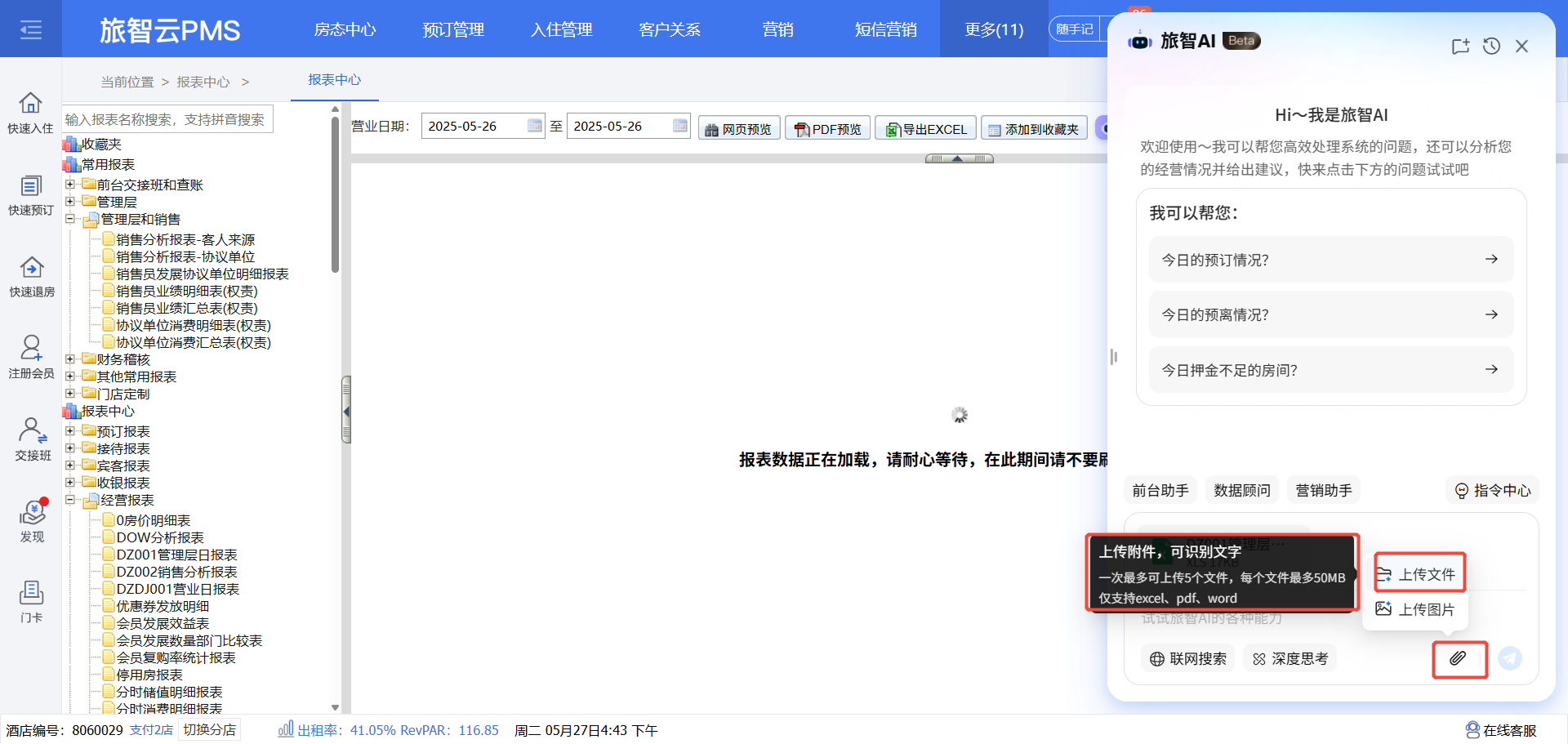This screenshot has width=1568, height=744.
Task: Ask 今日的预订情况? suggestion
Action: (x=1331, y=260)
